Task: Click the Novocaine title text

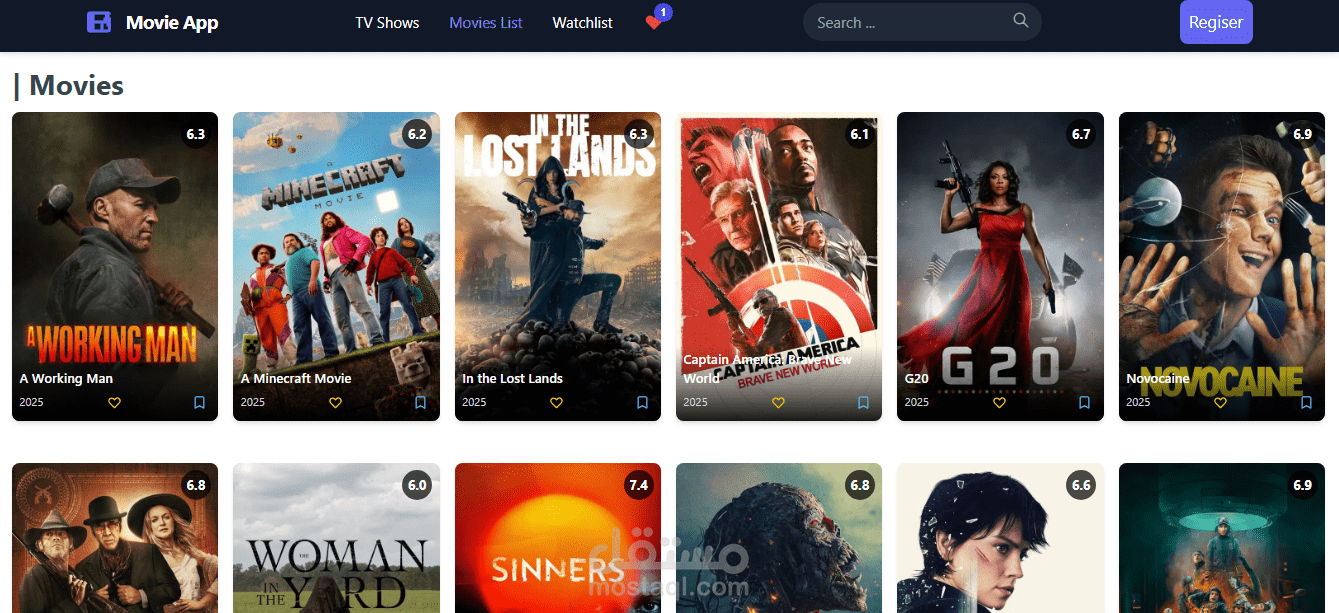Action: [x=1158, y=379]
